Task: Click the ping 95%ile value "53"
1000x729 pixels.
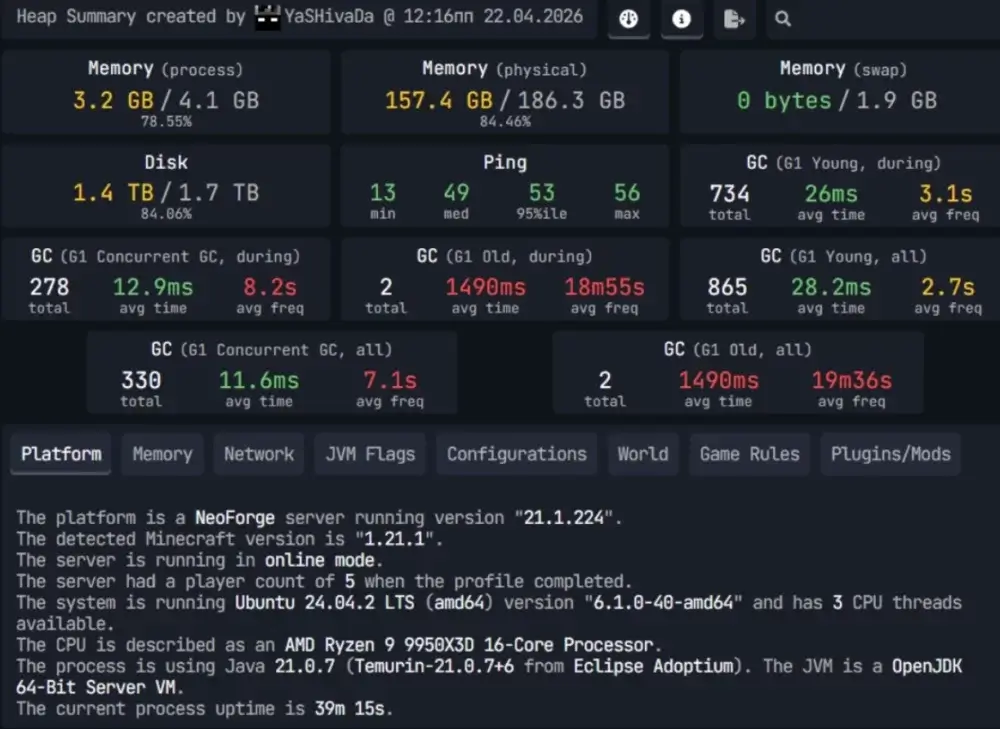Action: point(541,193)
